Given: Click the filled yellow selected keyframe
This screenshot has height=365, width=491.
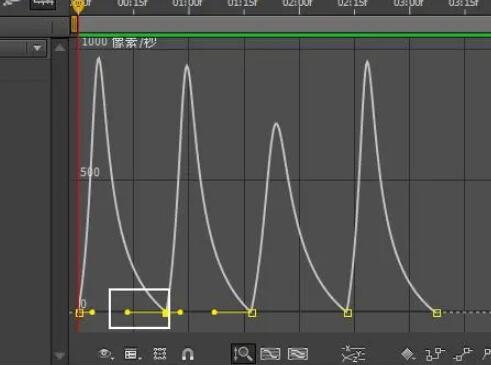Looking at the screenshot, I should pyautogui.click(x=166, y=313).
